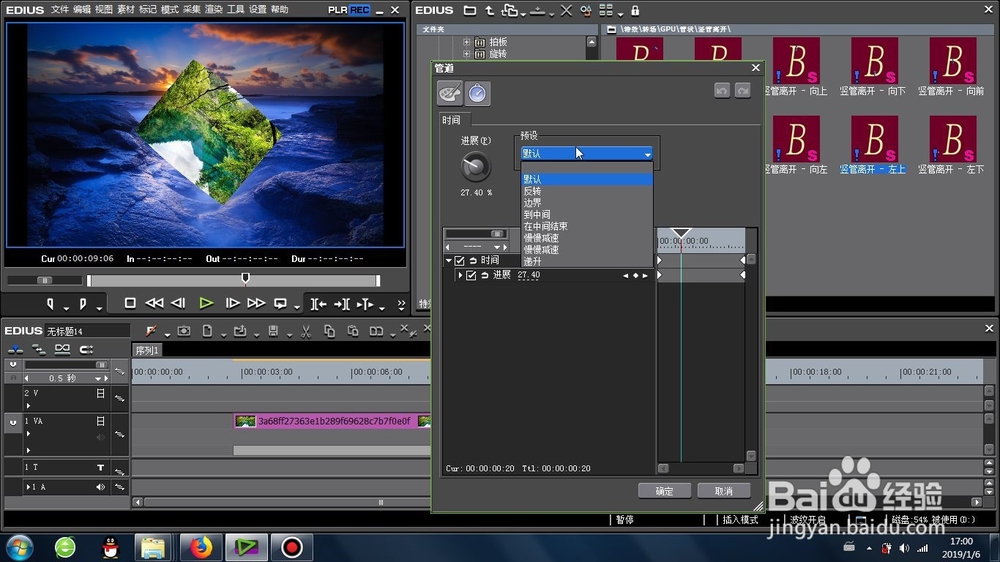Click the Rewind button in player
The width and height of the screenshot is (1000, 562).
[154, 303]
